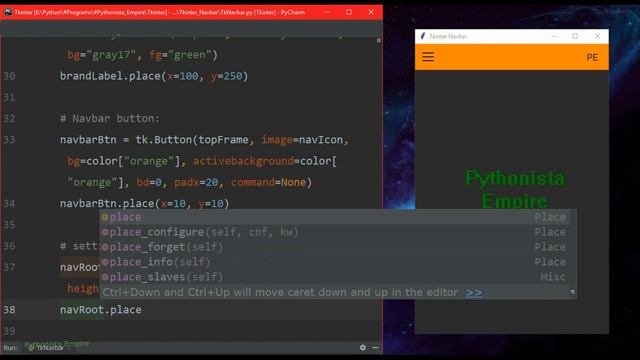Click the hamburger menu icon in Tkinter Navbar
640x360 pixels.
click(428, 57)
